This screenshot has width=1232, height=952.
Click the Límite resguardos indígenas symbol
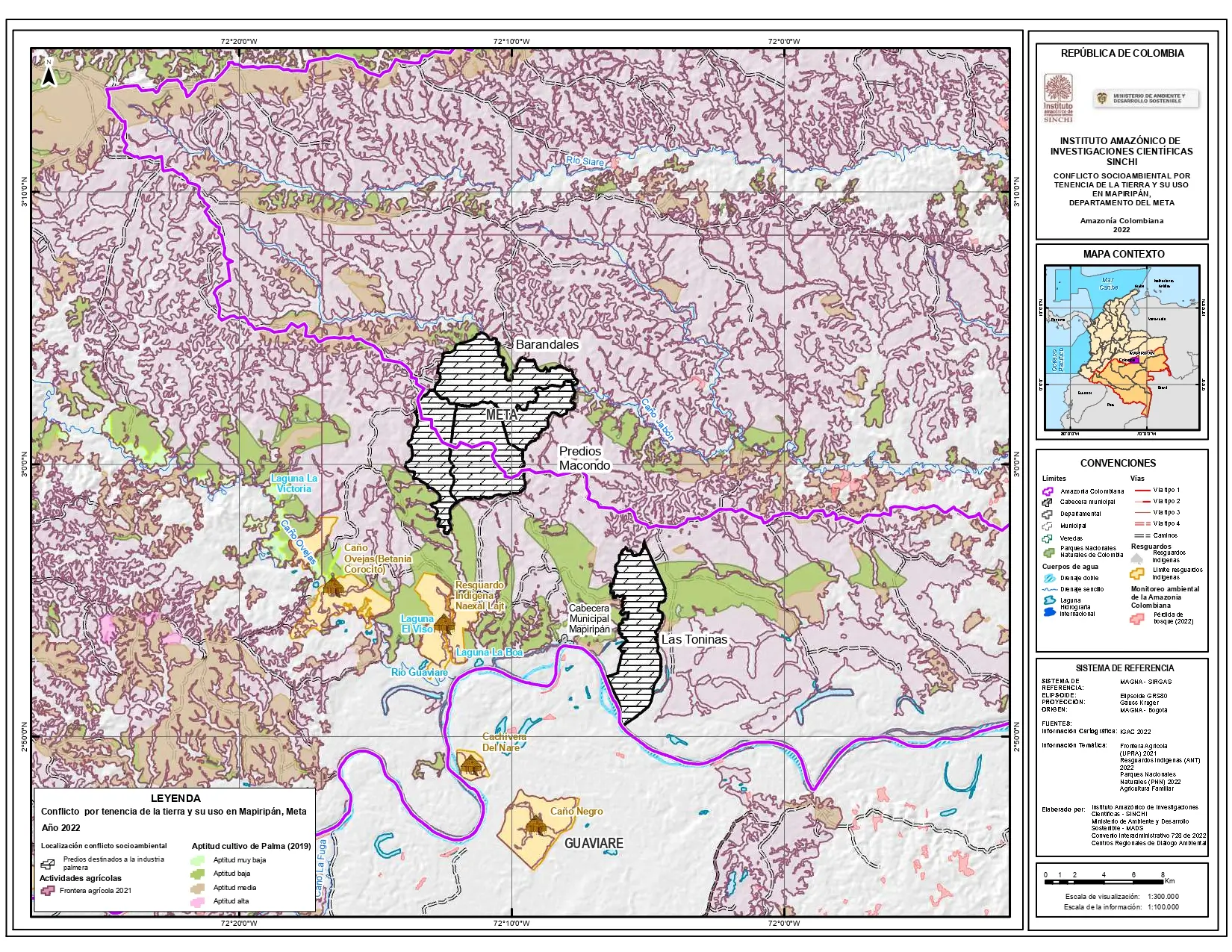coord(1137,573)
